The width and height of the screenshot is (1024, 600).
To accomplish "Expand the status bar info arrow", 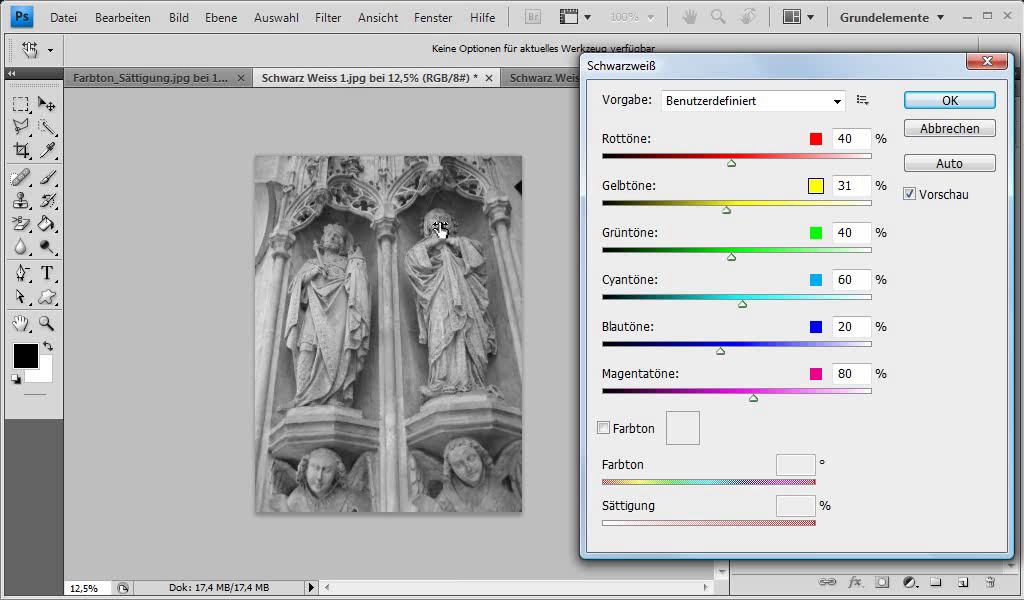I will pyautogui.click(x=311, y=588).
